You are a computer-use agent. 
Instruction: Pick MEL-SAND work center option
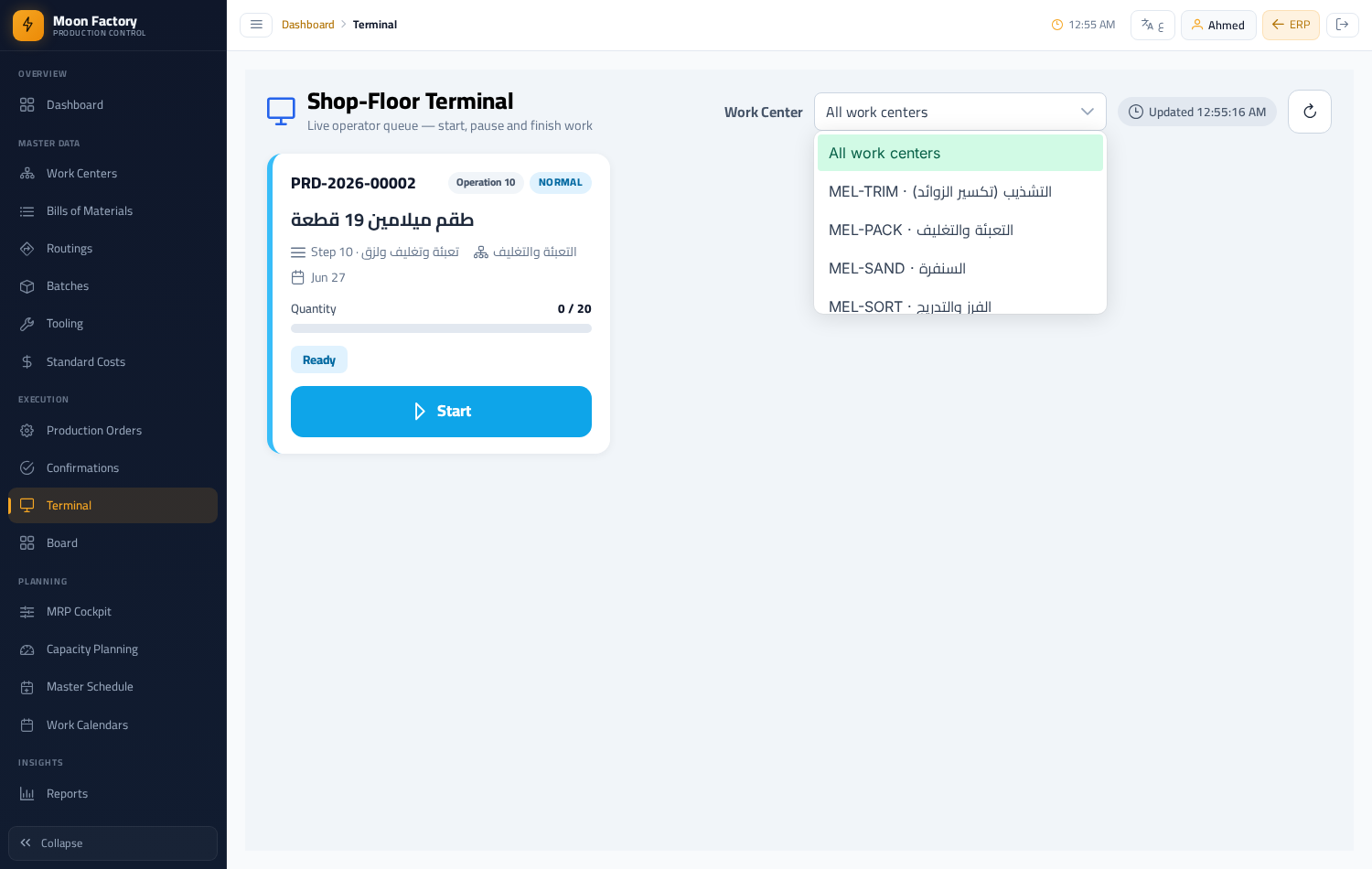[960, 268]
